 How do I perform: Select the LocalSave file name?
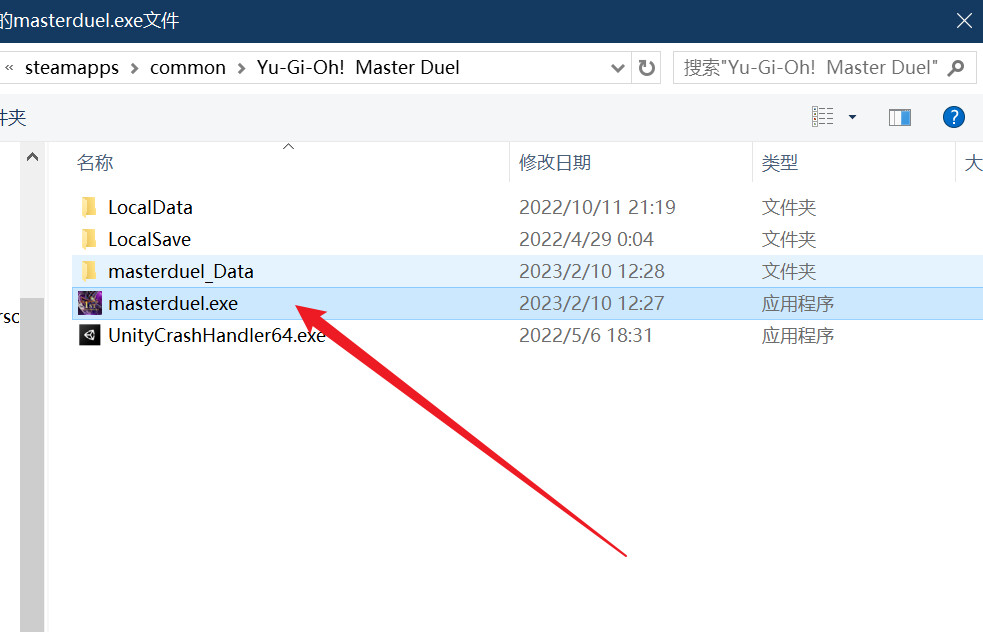(x=149, y=239)
